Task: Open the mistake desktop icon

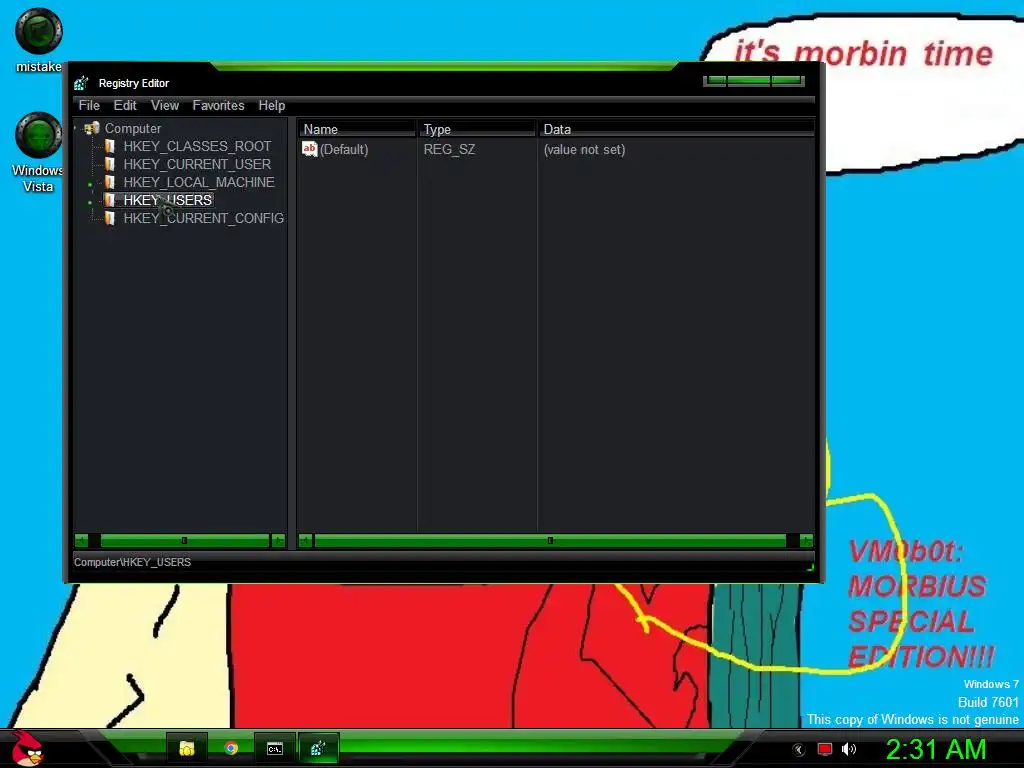Action: point(39,40)
